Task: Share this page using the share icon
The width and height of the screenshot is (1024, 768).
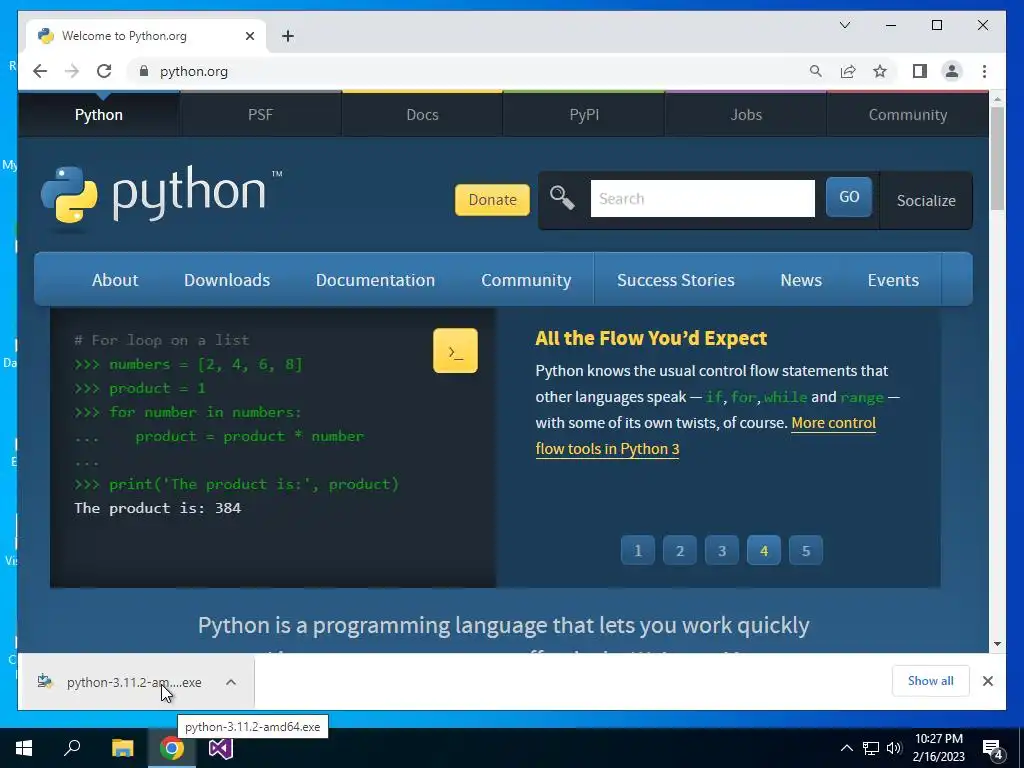Action: click(848, 71)
